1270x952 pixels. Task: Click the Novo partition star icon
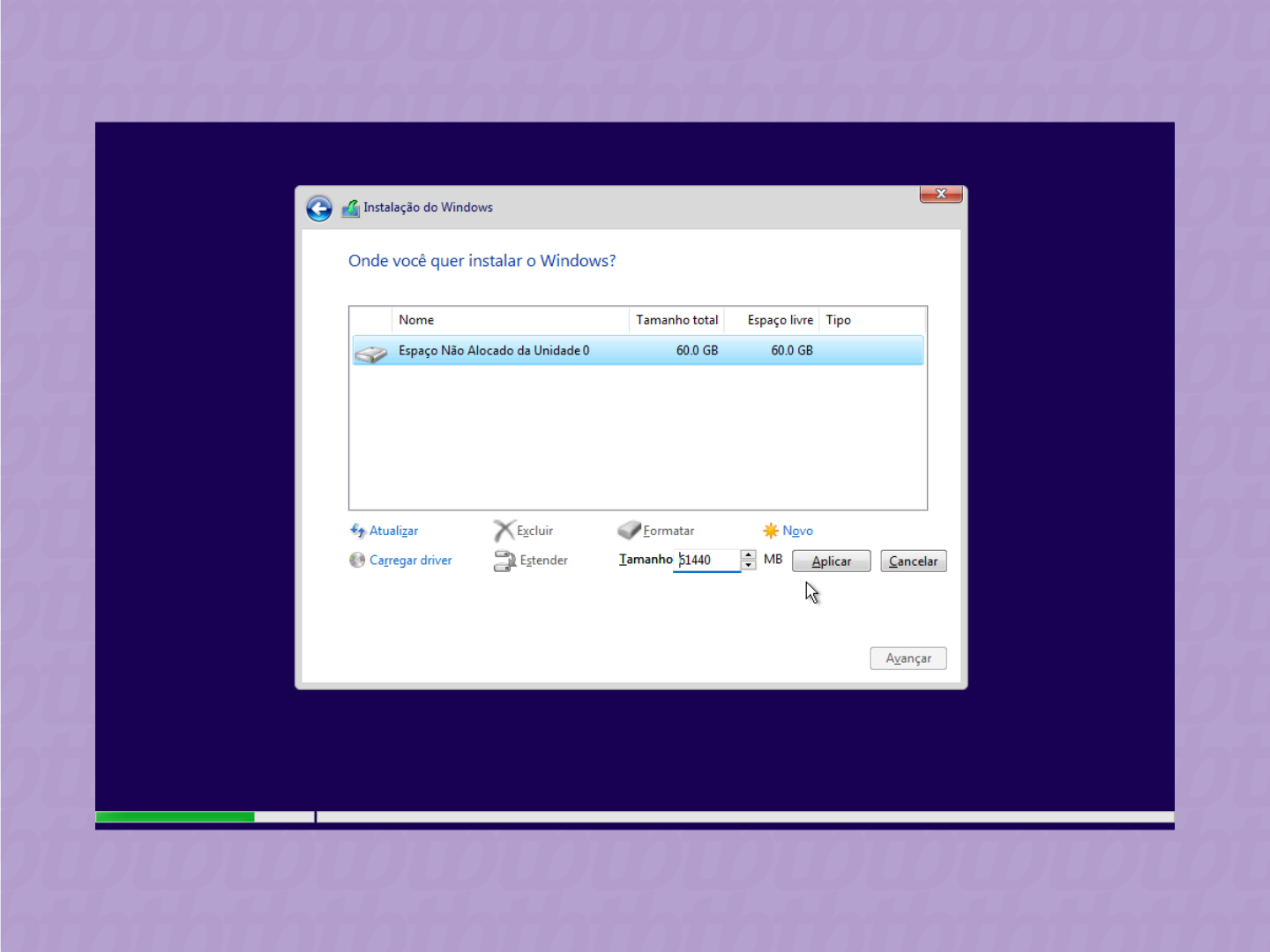point(770,531)
